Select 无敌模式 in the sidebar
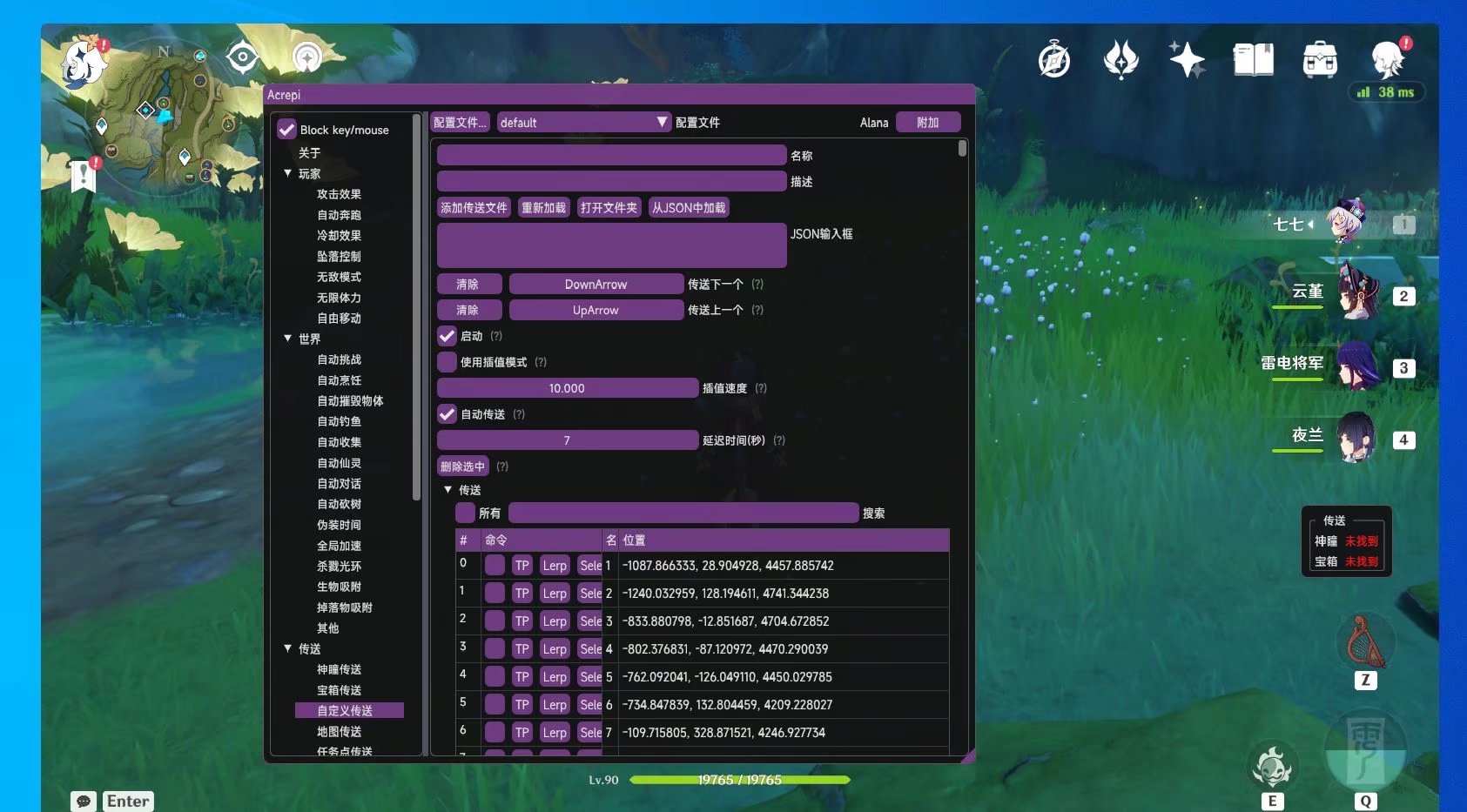 [x=339, y=277]
